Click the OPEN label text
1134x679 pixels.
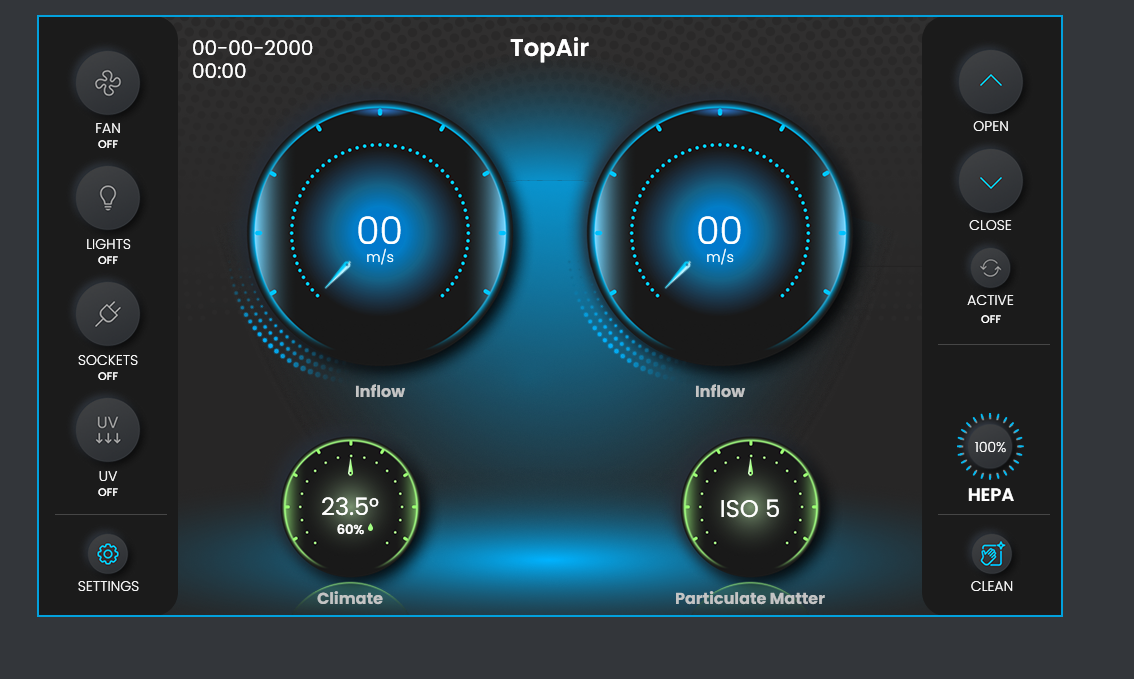click(x=991, y=127)
